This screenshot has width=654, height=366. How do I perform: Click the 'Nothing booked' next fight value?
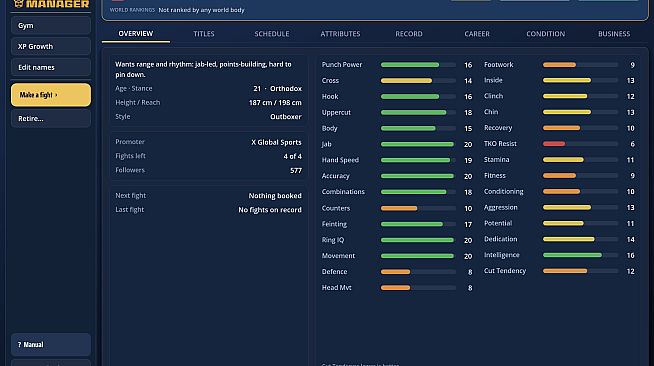(275, 196)
